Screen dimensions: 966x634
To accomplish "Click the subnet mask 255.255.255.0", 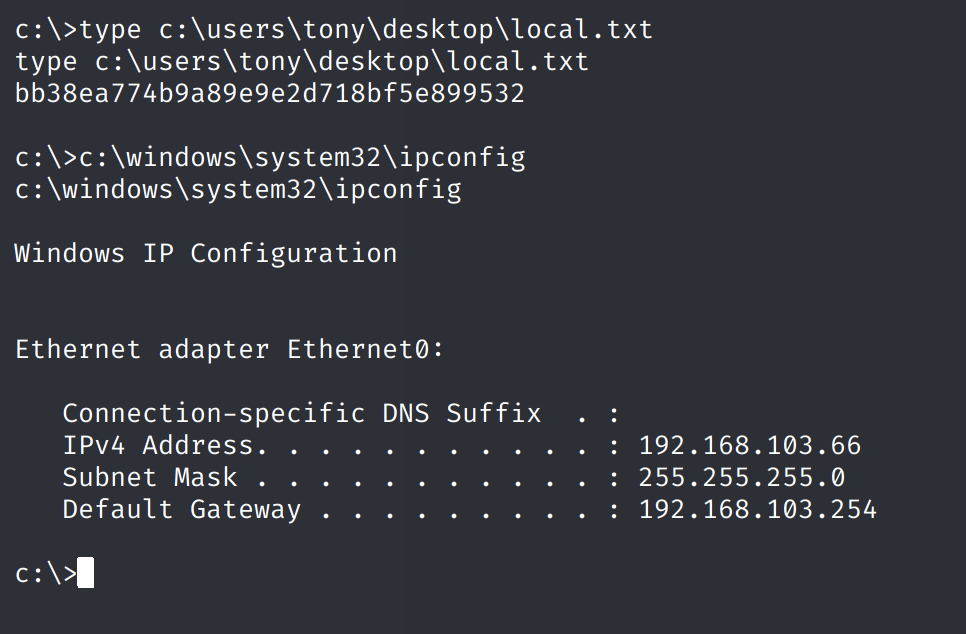I will coord(742,478).
